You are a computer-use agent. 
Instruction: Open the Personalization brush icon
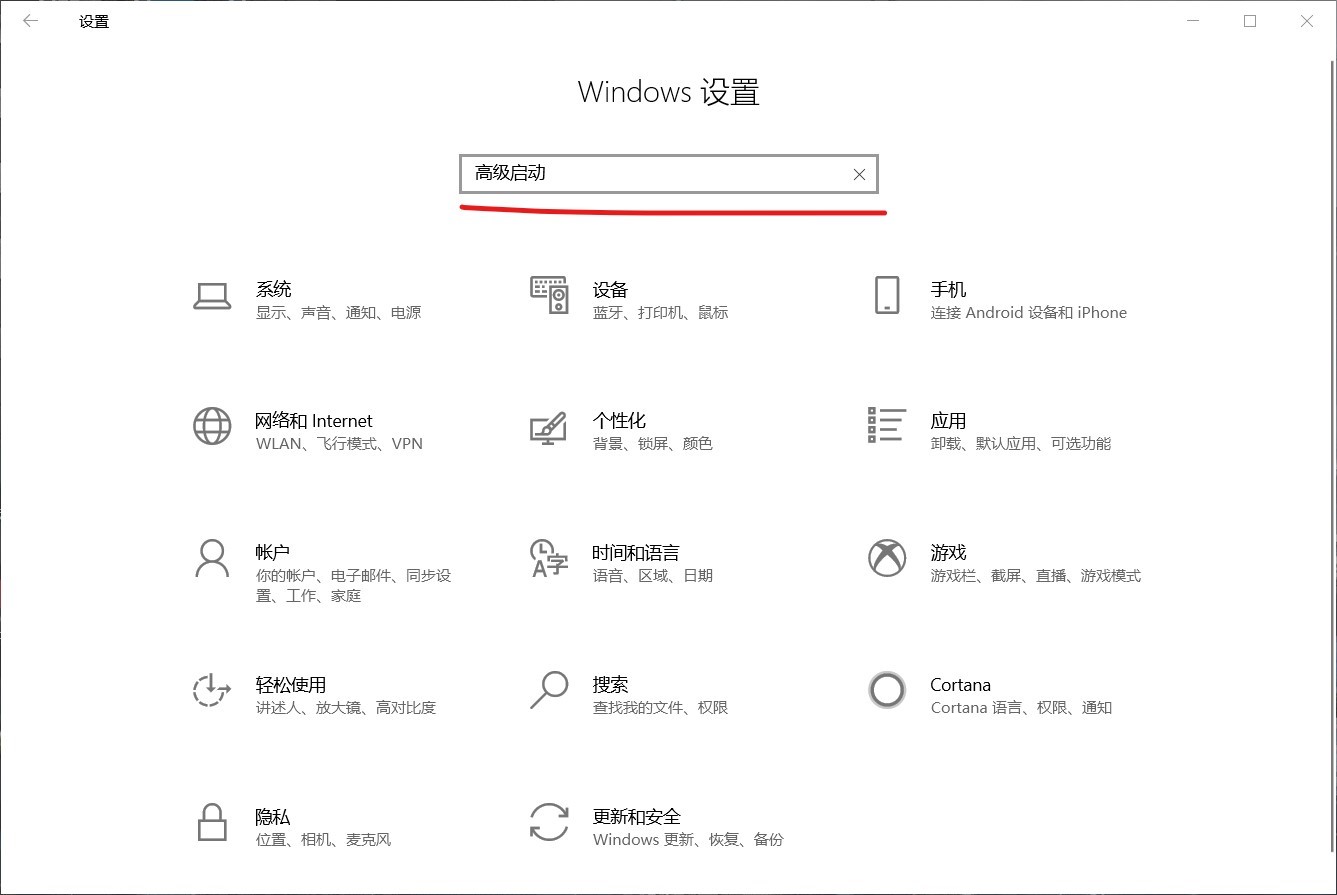click(549, 427)
